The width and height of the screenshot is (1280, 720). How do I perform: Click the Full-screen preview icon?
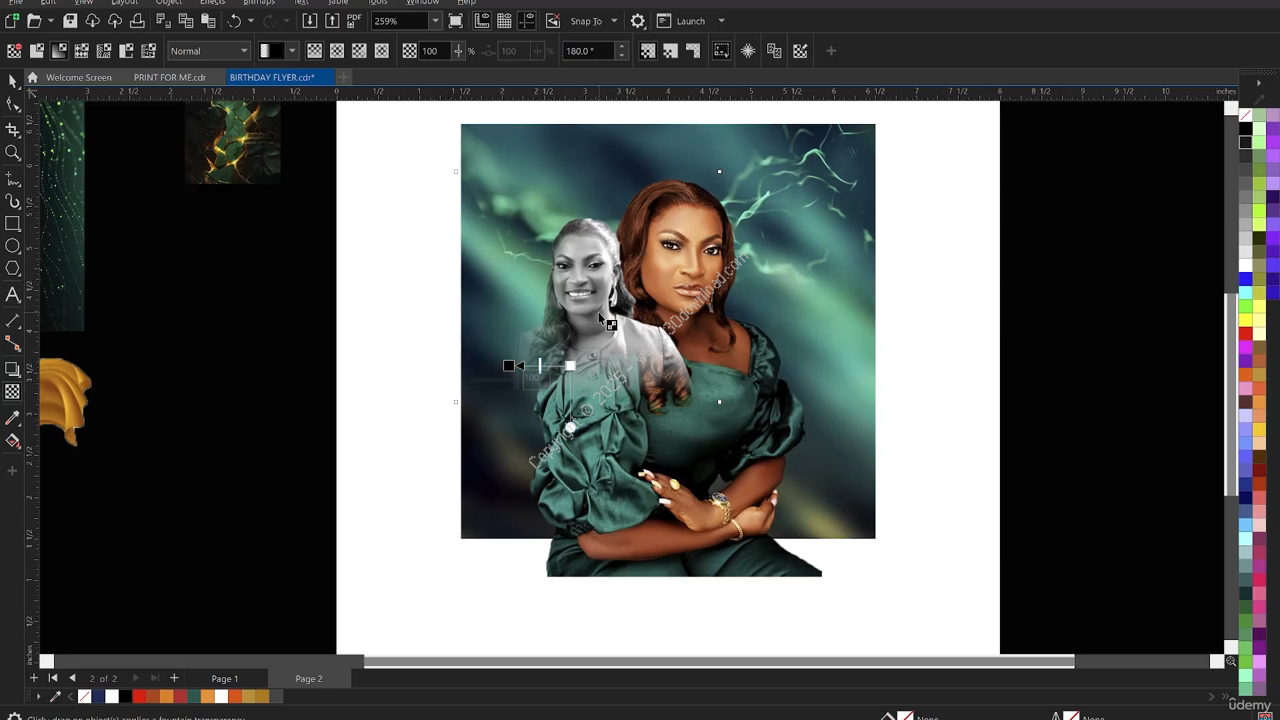click(456, 21)
